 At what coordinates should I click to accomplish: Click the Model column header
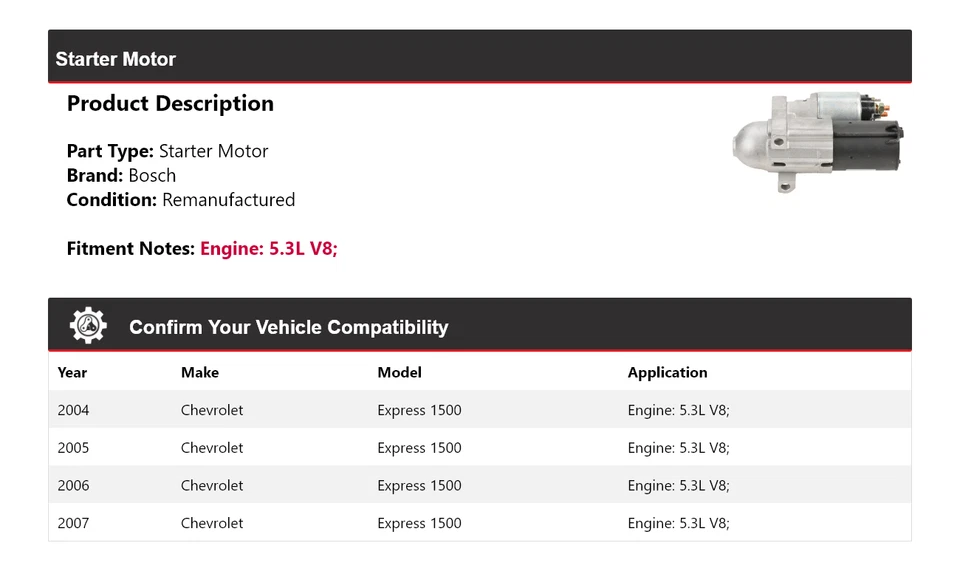tap(399, 372)
